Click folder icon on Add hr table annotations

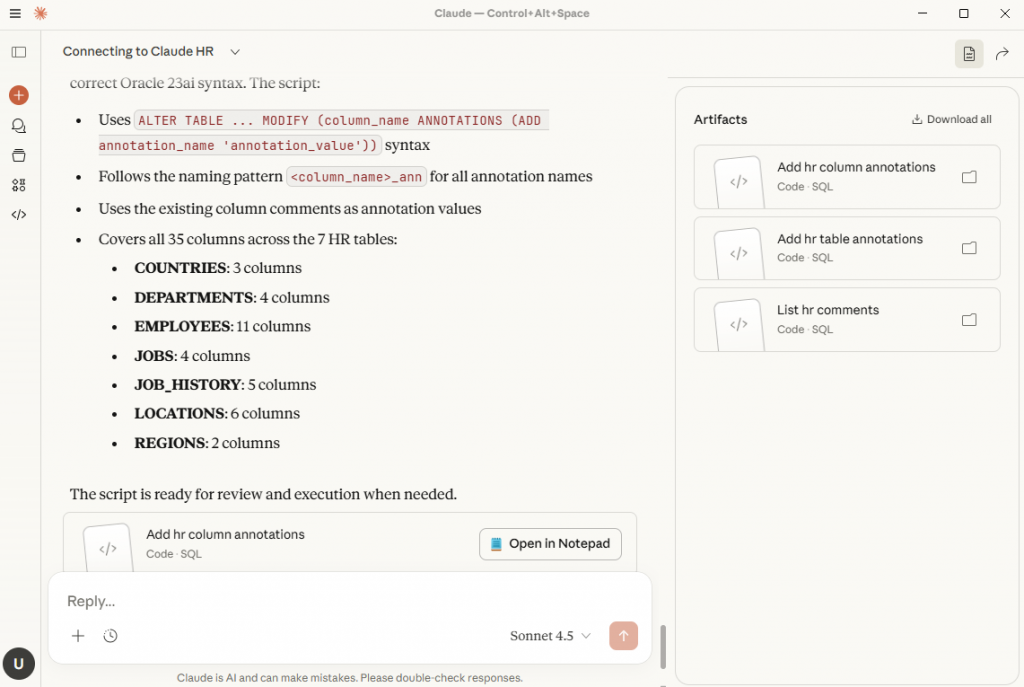tap(969, 248)
